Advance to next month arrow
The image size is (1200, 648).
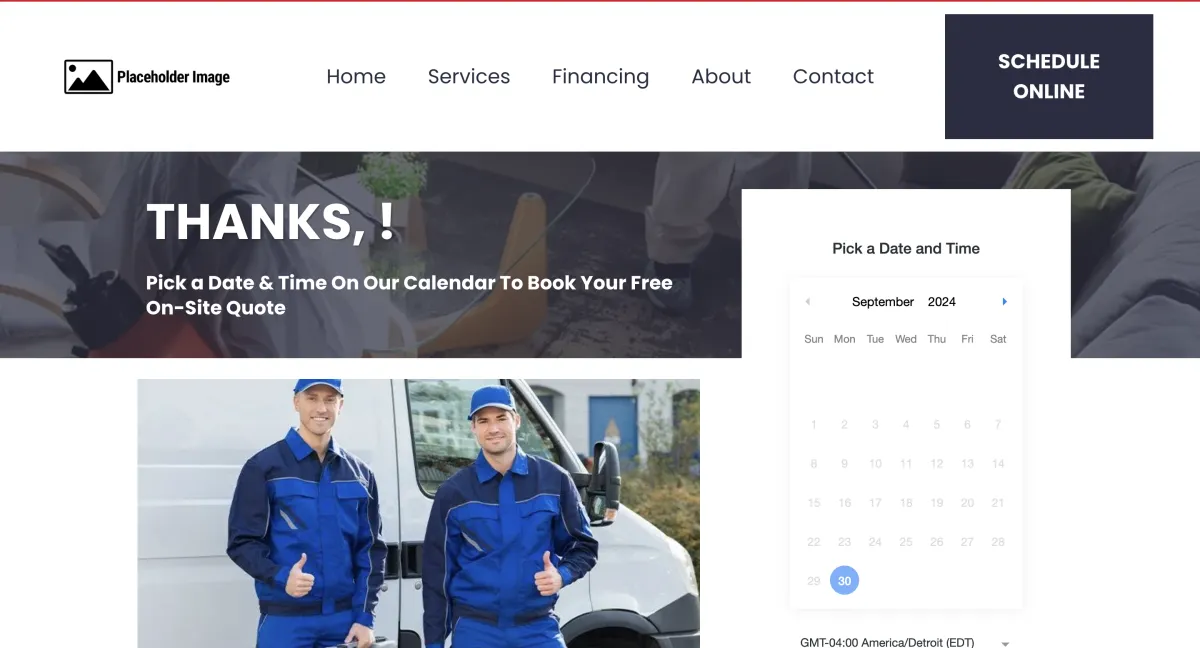click(x=1004, y=302)
